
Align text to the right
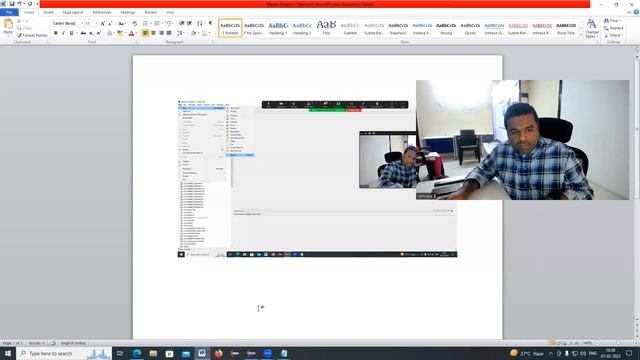pyautogui.click(x=161, y=33)
